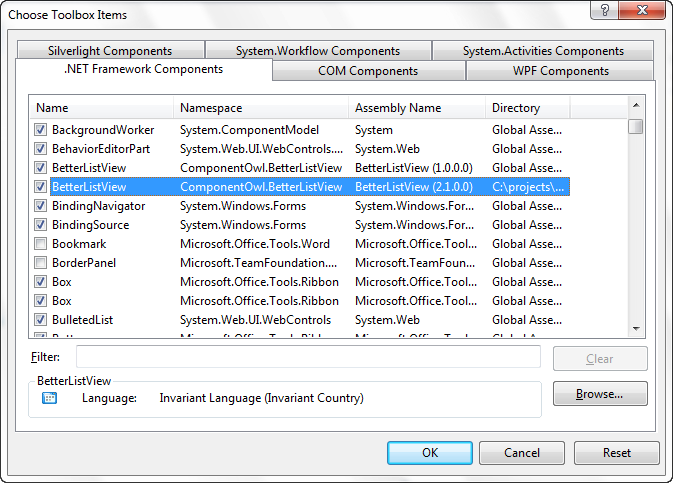Screen dimensions: 673x483
Task: Open the Silverlight Components tab
Action: click(110, 51)
